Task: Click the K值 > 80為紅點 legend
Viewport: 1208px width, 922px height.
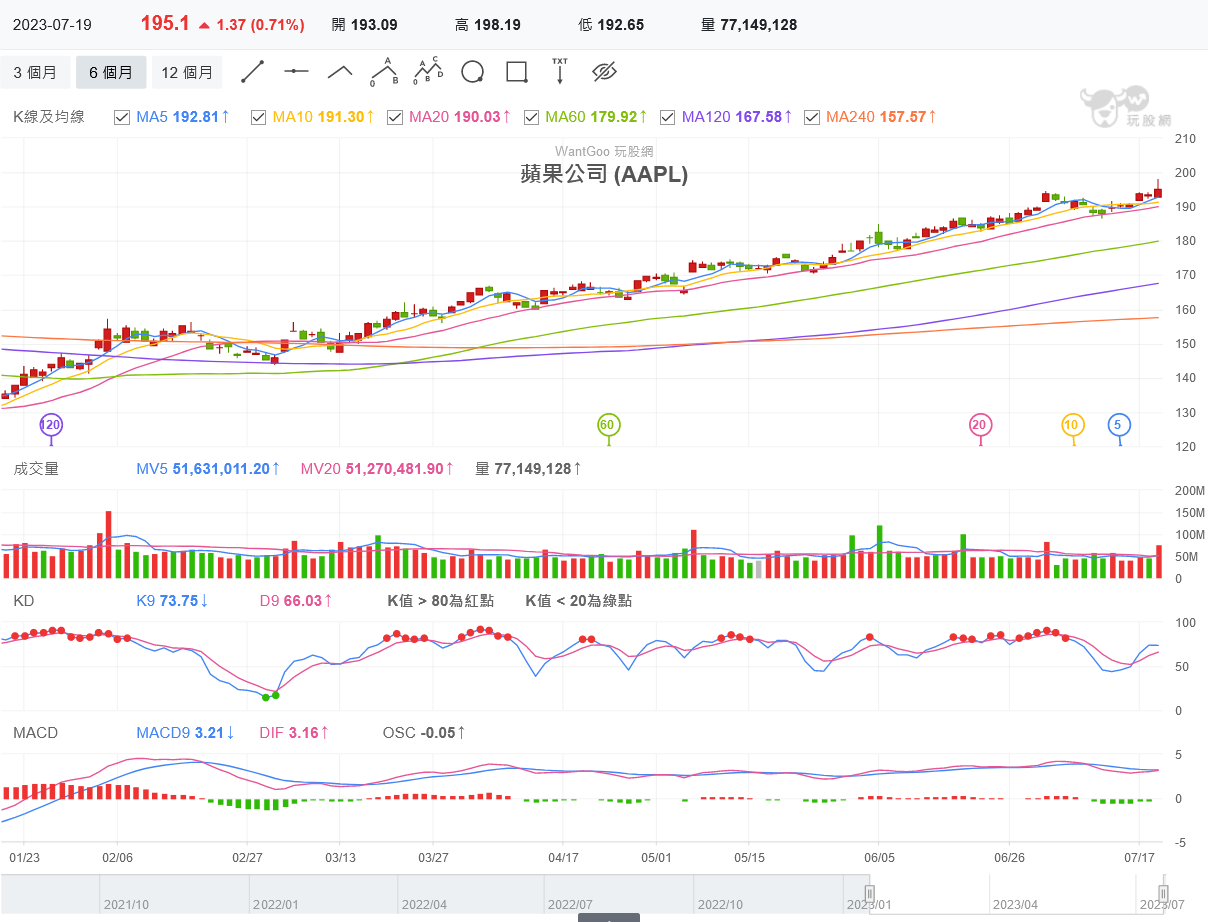Action: pos(441,601)
